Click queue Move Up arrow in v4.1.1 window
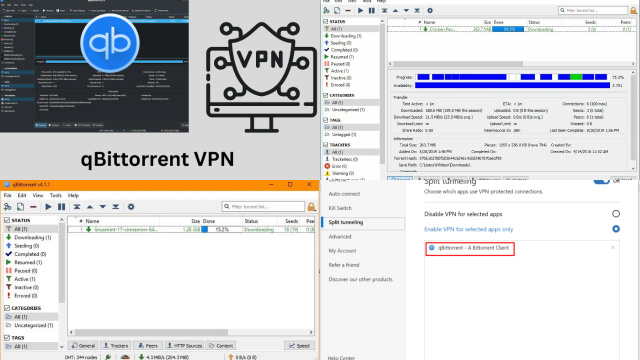This screenshot has height=360, width=640. 90,207
